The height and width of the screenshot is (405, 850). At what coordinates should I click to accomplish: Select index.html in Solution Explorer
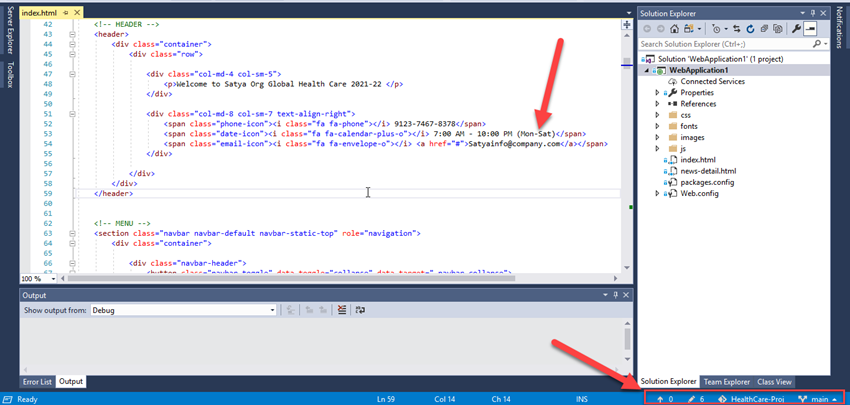click(x=698, y=159)
